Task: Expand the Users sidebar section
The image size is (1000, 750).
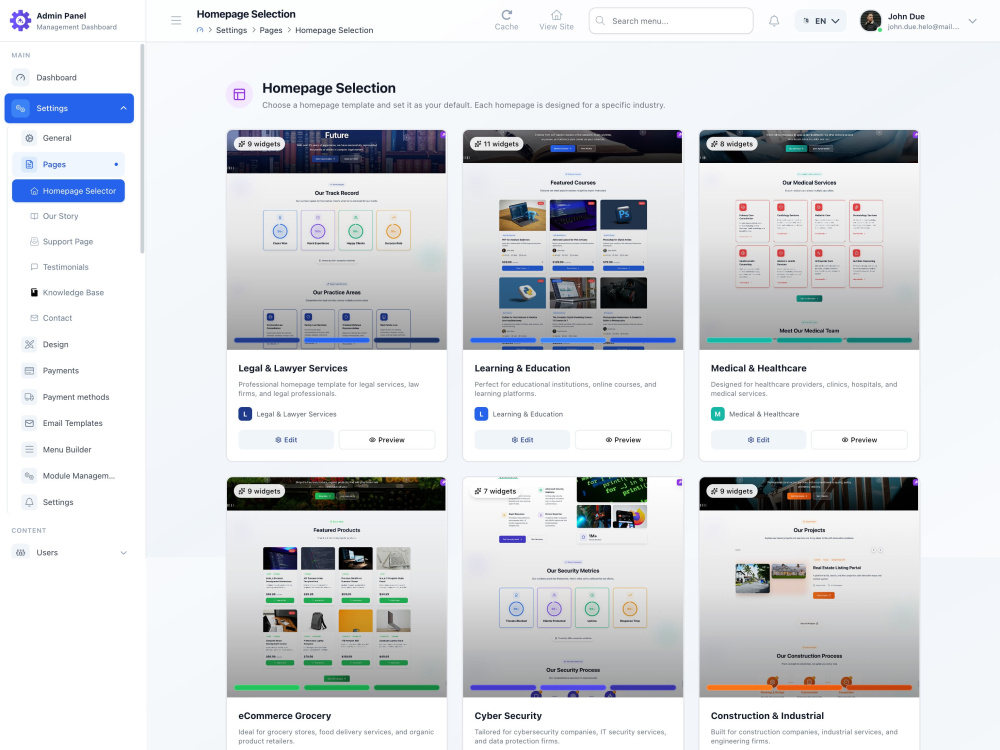Action: (124, 553)
